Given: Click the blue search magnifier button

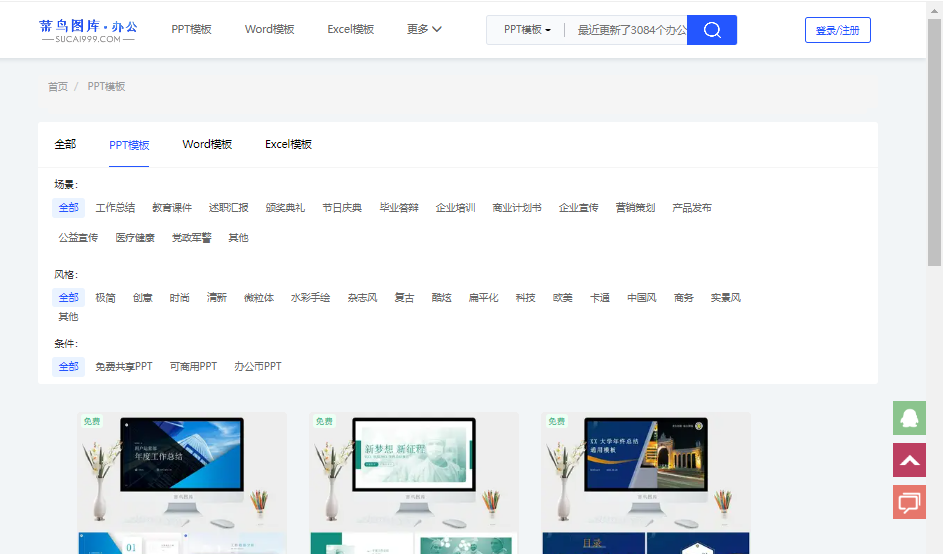Looking at the screenshot, I should [x=711, y=30].
